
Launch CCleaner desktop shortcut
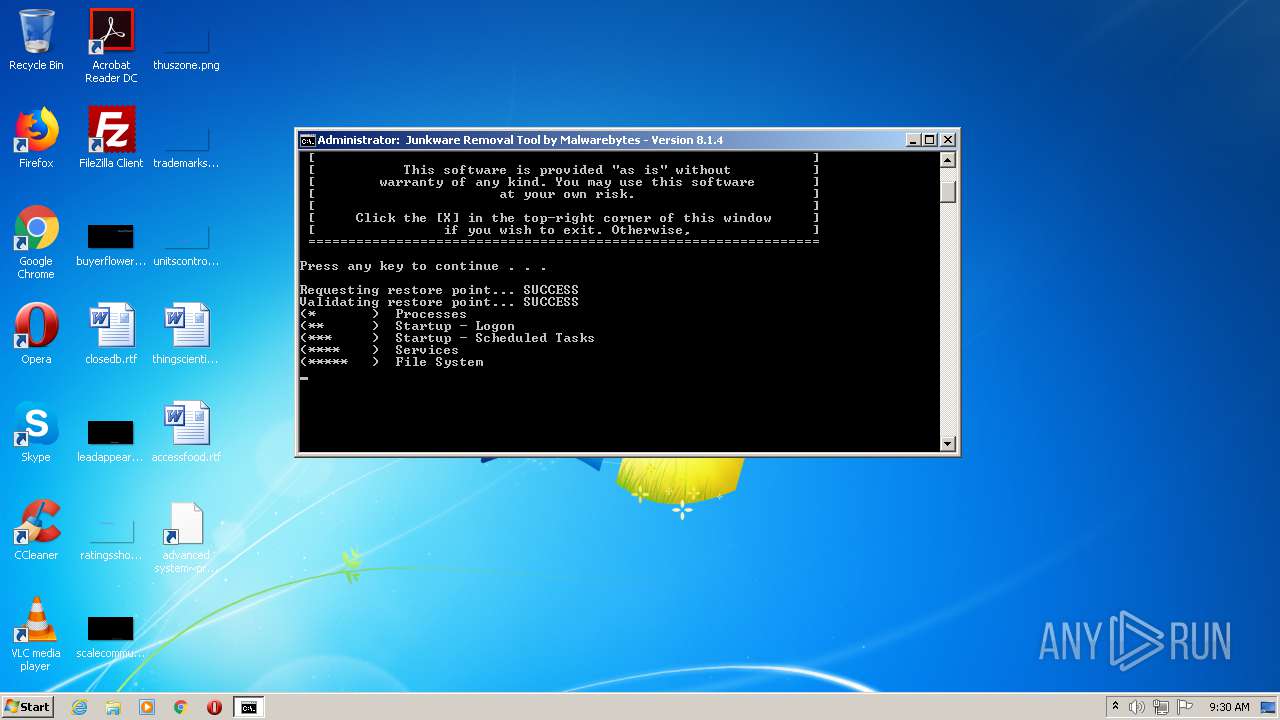pyautogui.click(x=36, y=530)
